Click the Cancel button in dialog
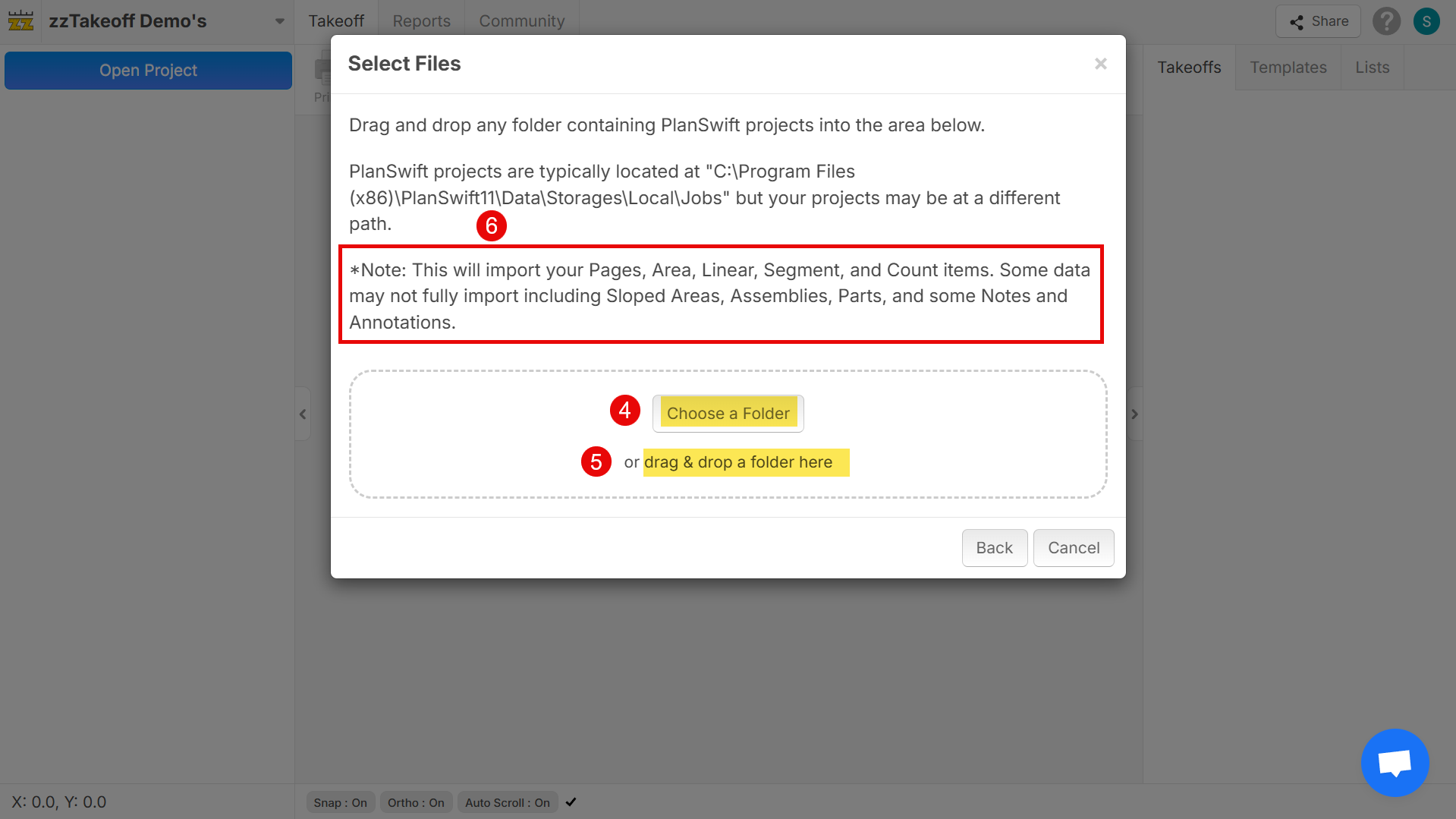 click(x=1074, y=548)
